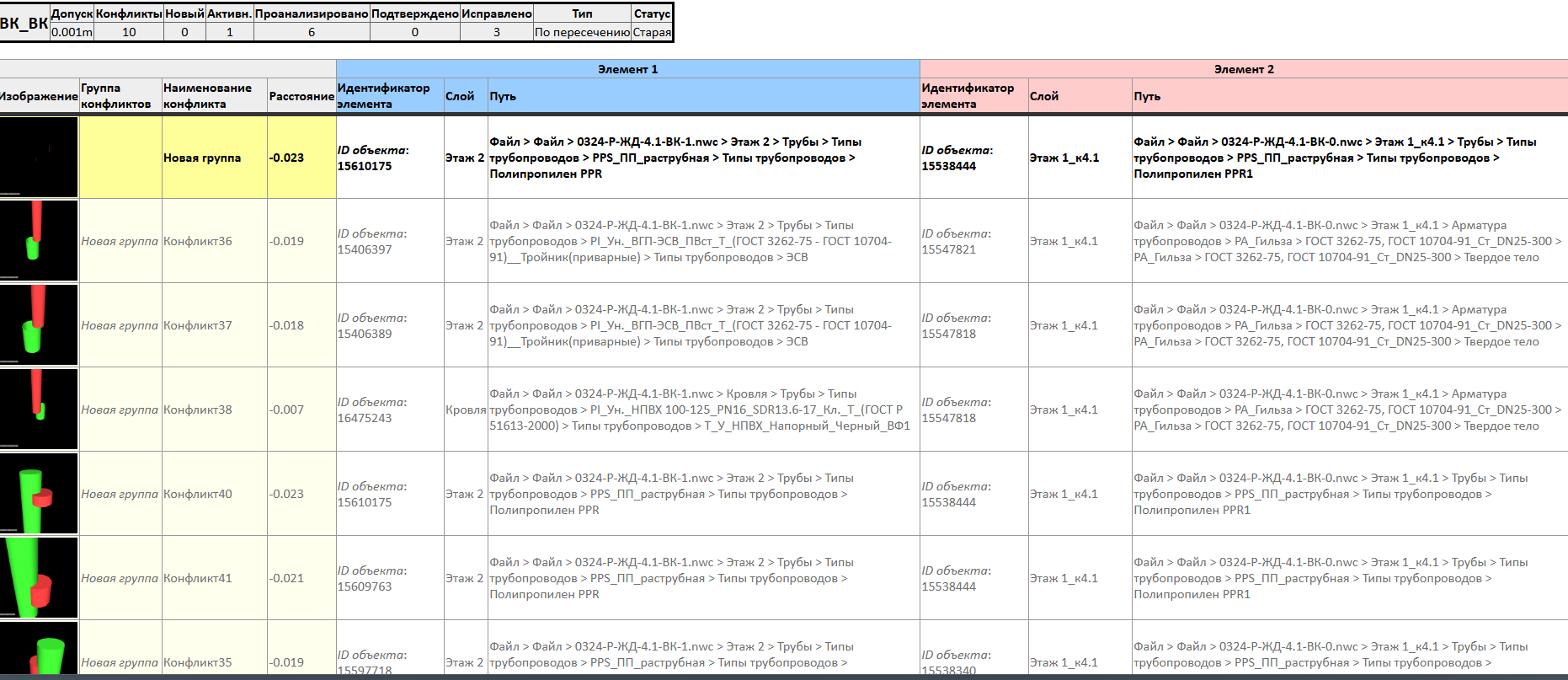The width and height of the screenshot is (1568, 680).
Task: Click the Старая status value
Action: tap(652, 32)
